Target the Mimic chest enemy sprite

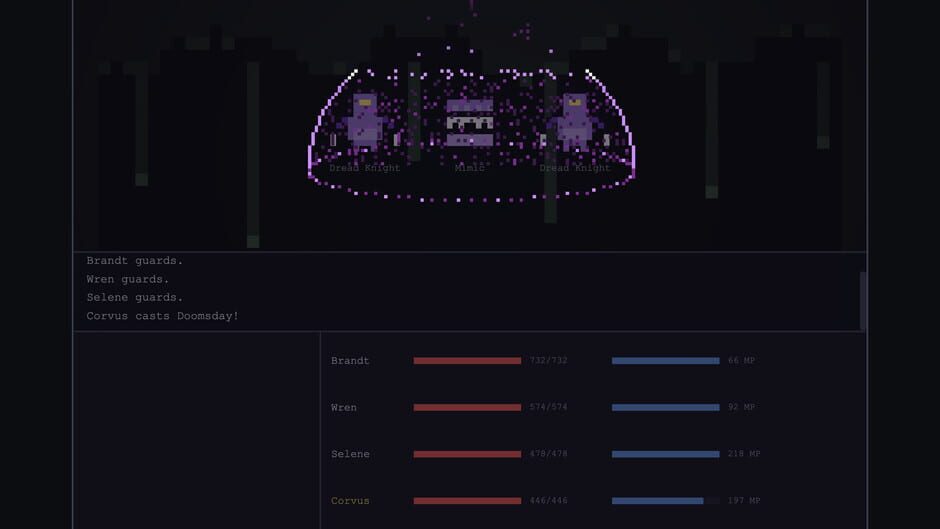tap(470, 123)
